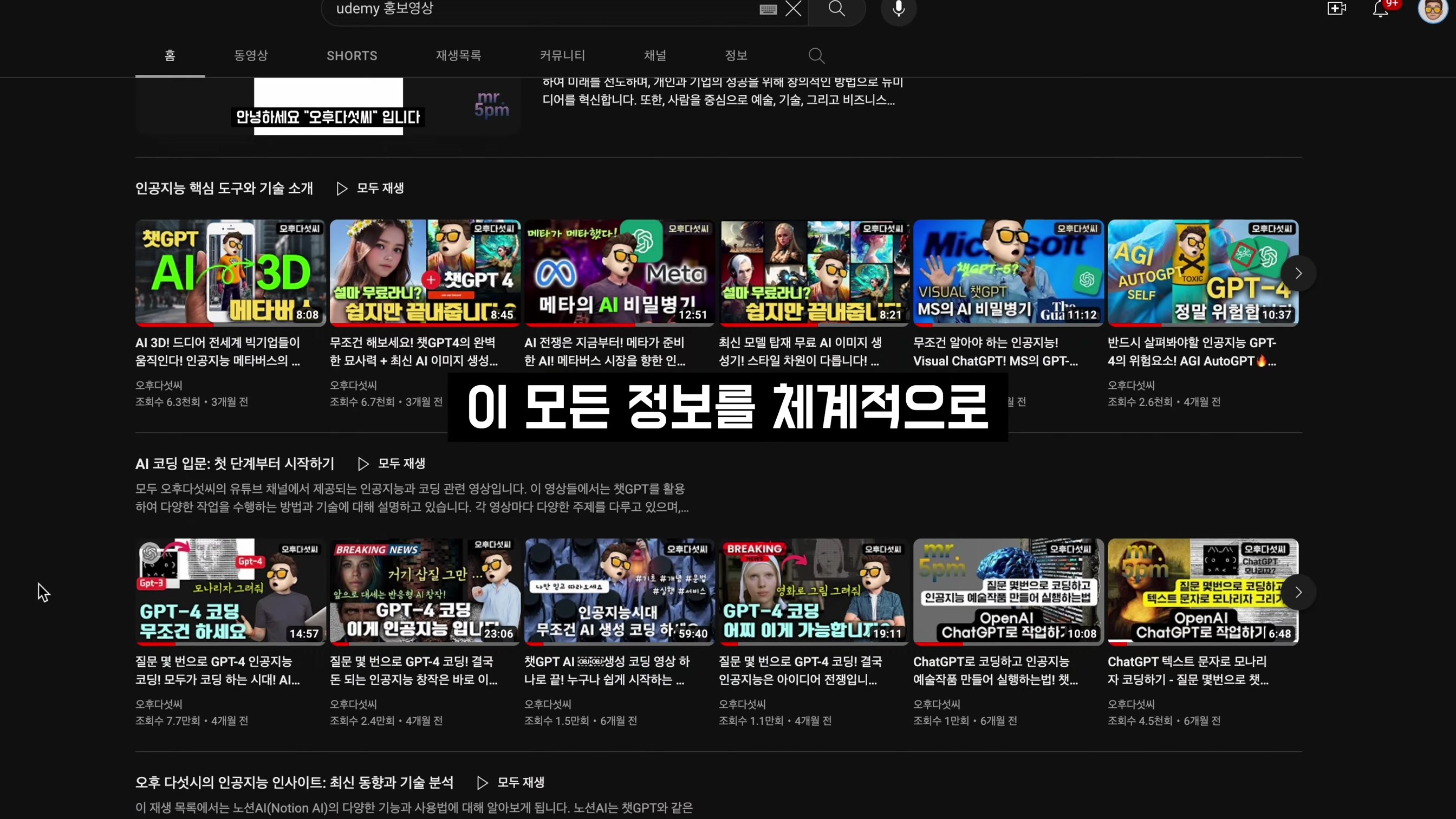The height and width of the screenshot is (819, 1456).
Task: Open the 메타의 AI 비밀병기 thumbnail
Action: pyautogui.click(x=620, y=273)
